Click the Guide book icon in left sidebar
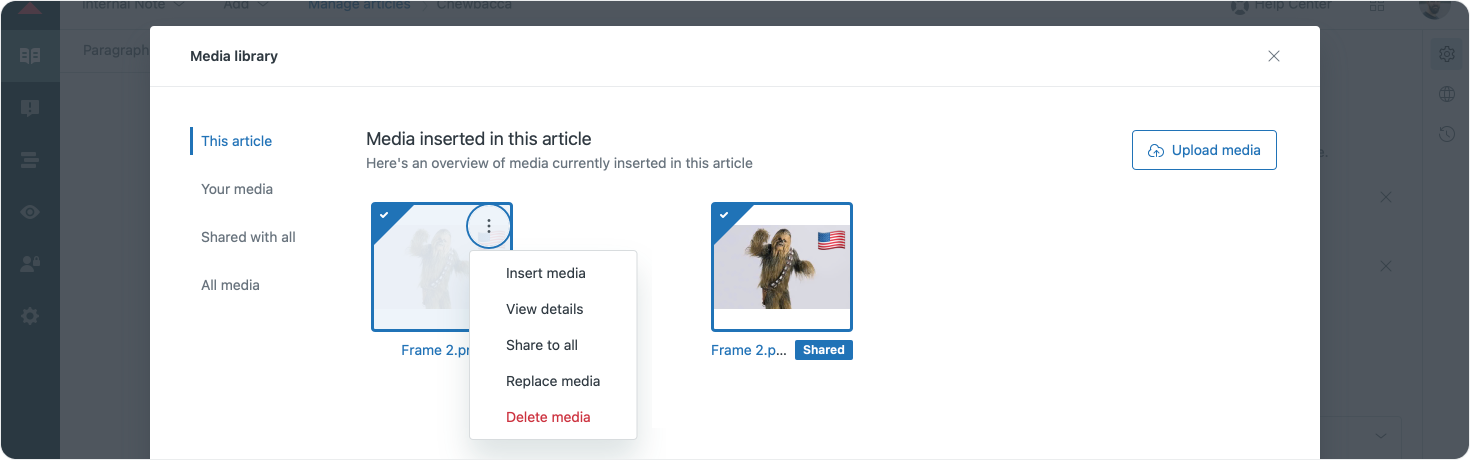The width and height of the screenshot is (1470, 460). [30, 56]
